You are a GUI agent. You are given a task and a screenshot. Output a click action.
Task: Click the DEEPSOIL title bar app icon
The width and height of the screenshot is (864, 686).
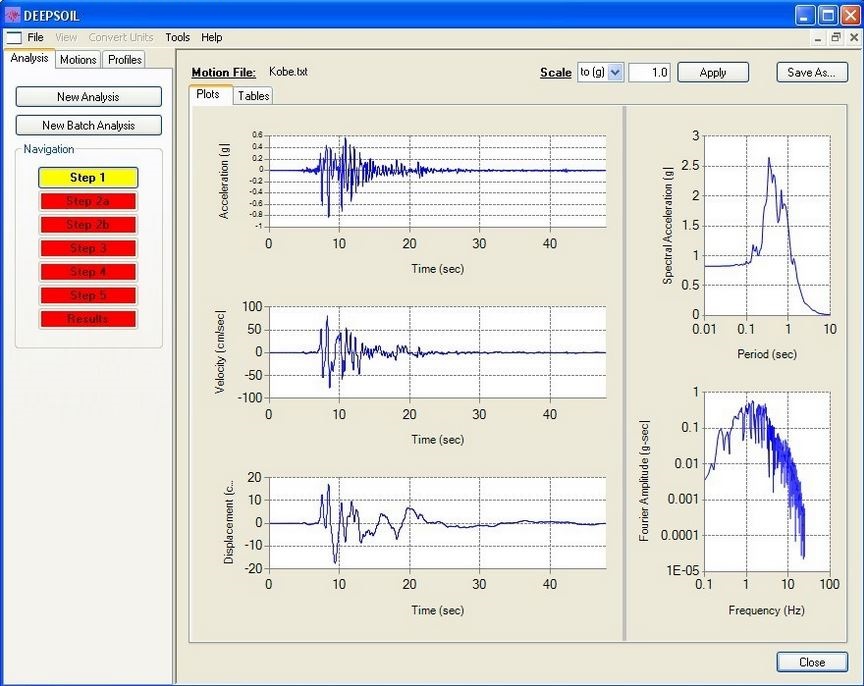(x=13, y=15)
